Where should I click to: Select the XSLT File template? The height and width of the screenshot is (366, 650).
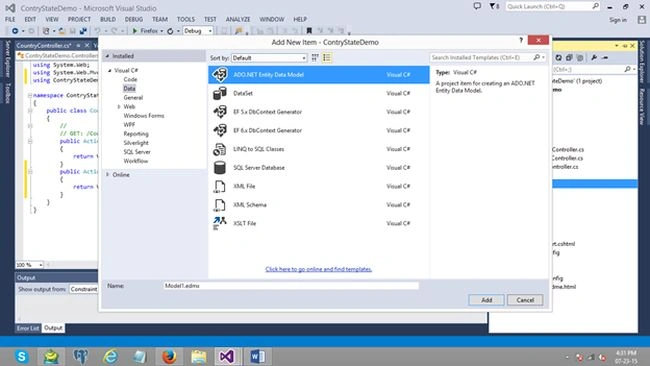318,223
